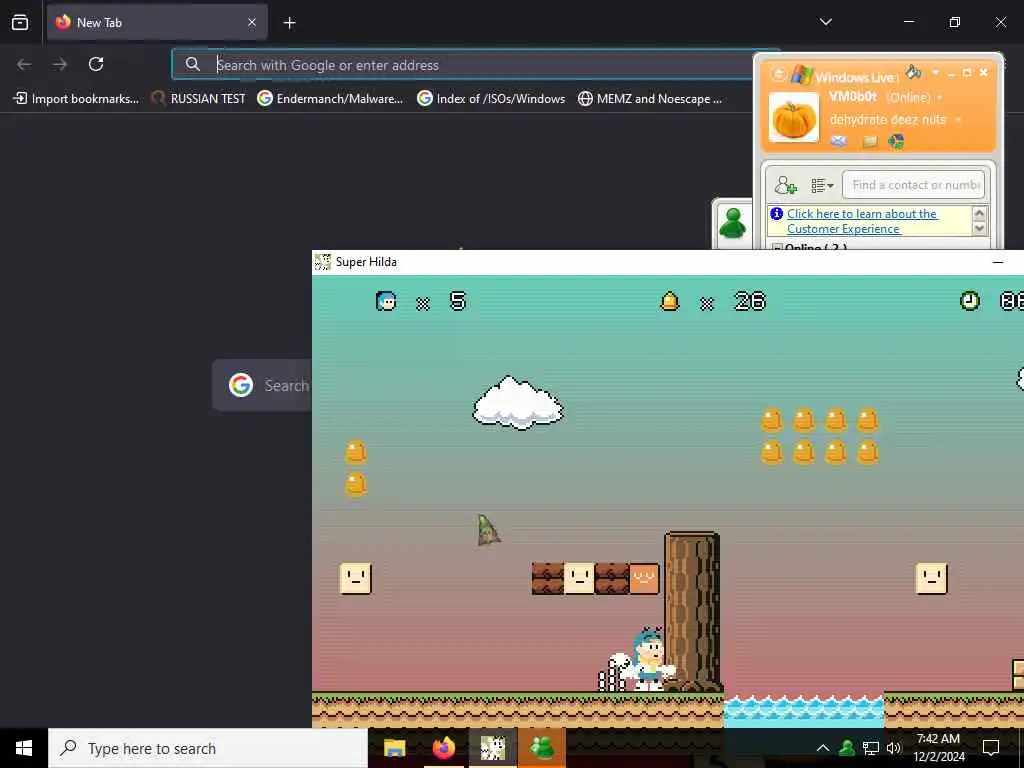Open Windows notification center icon
This screenshot has width=1024, height=768.
point(991,748)
